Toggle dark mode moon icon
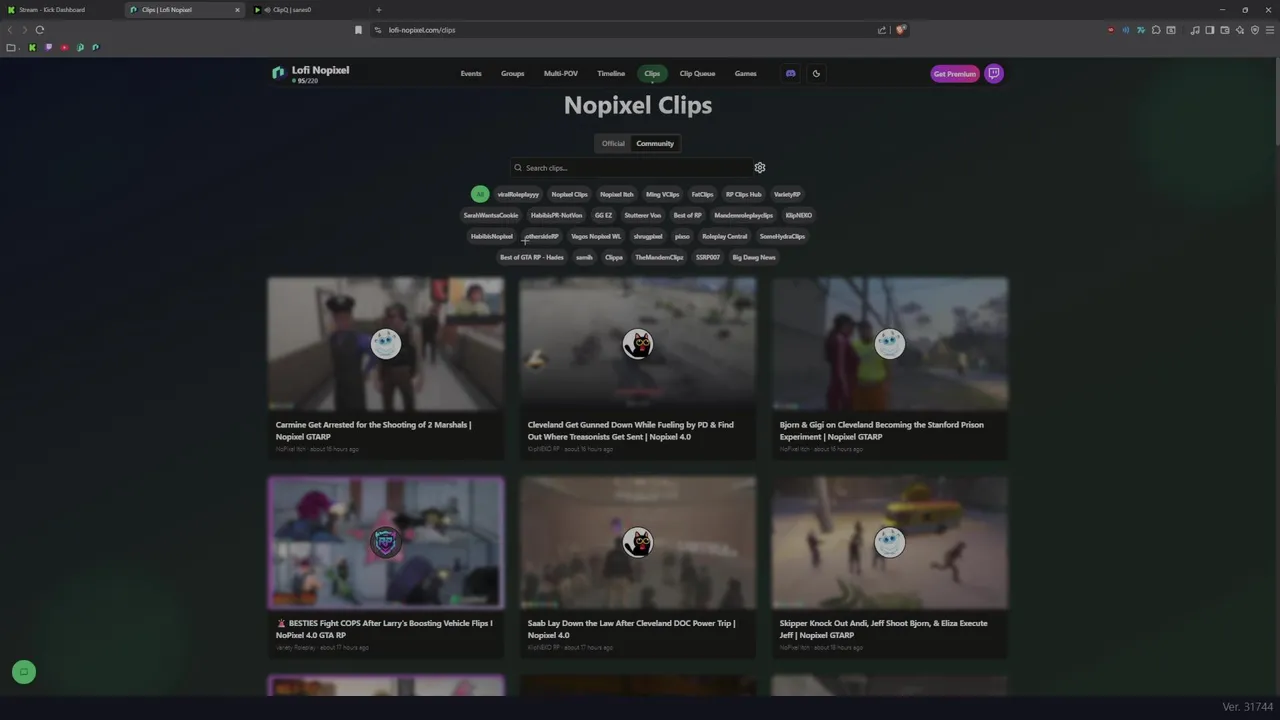Viewport: 1280px width, 720px height. [816, 73]
